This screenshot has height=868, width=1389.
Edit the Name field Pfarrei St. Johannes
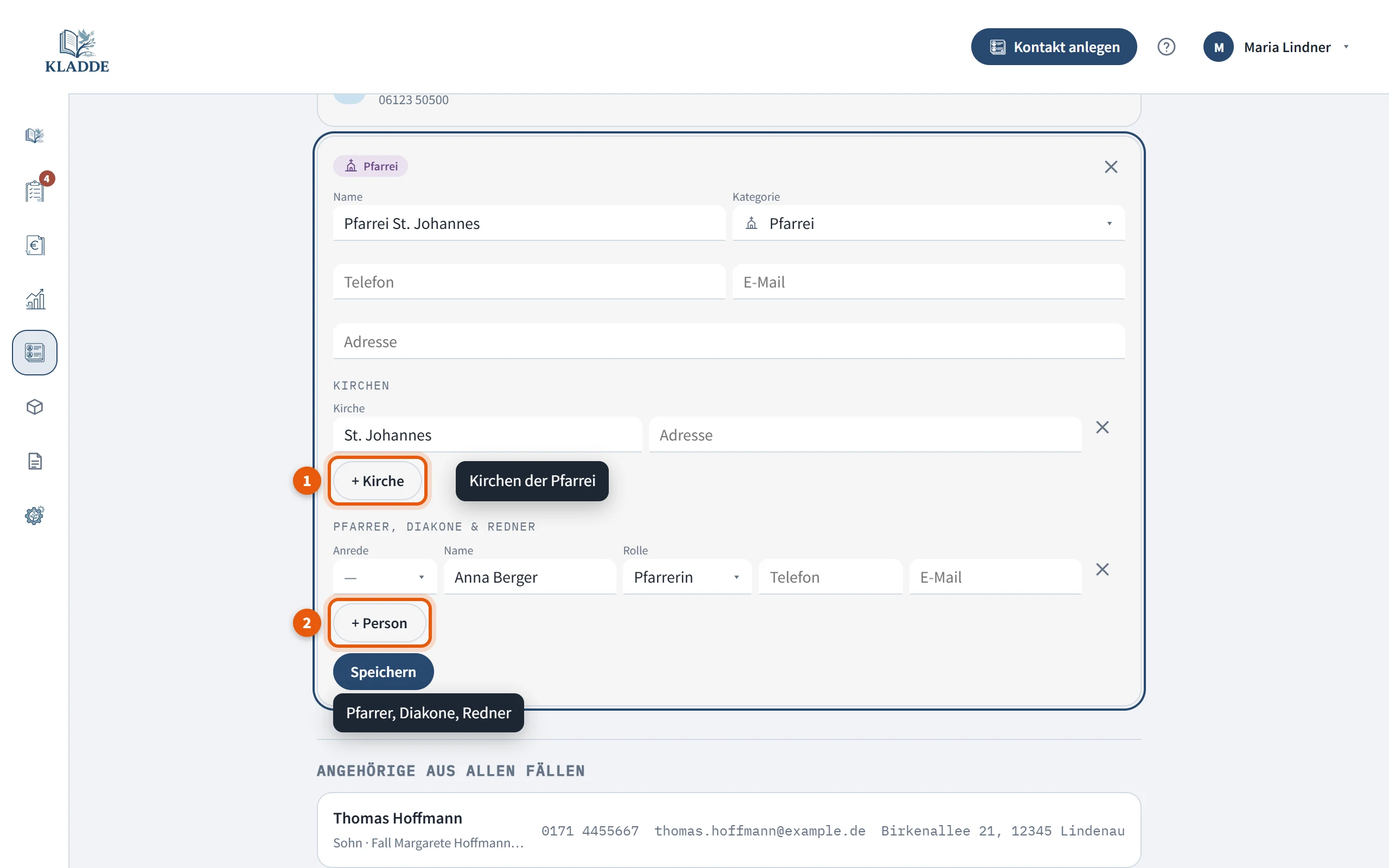click(x=528, y=224)
